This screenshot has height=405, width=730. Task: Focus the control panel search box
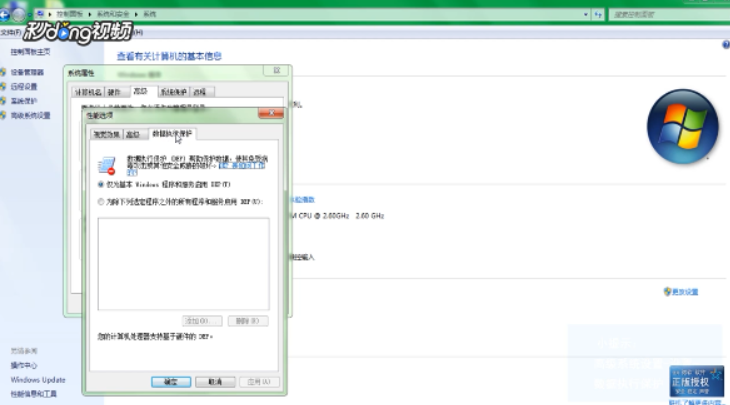pyautogui.click(x=669, y=15)
